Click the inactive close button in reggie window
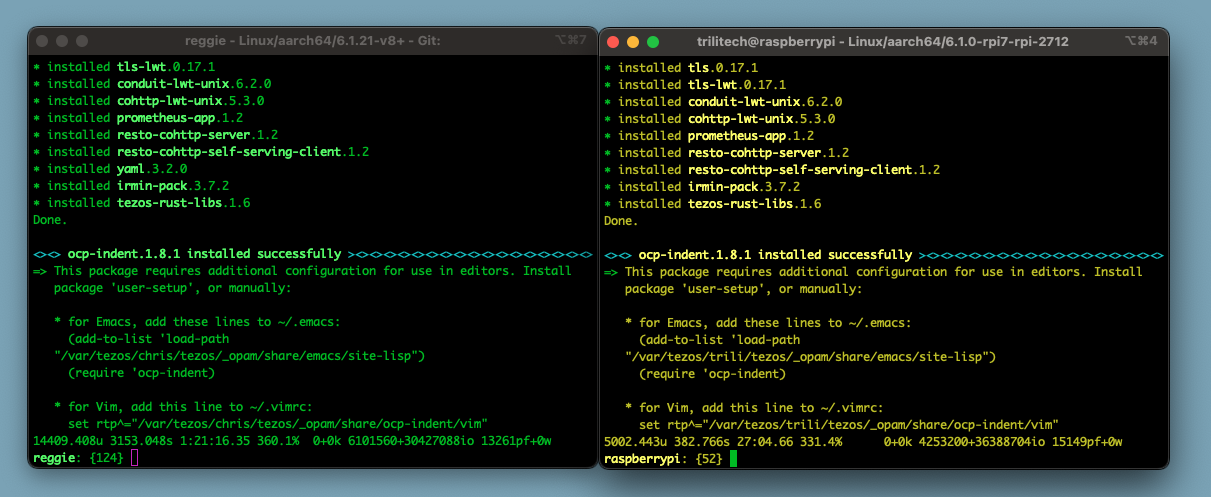 [x=42, y=41]
